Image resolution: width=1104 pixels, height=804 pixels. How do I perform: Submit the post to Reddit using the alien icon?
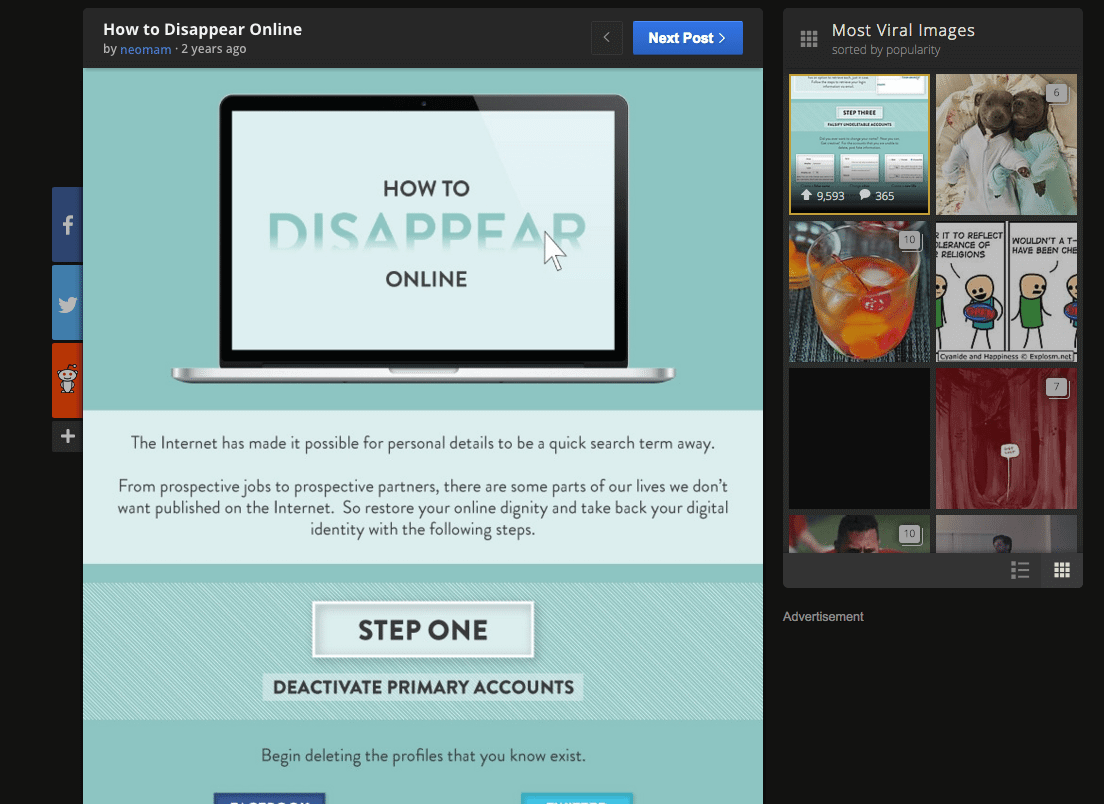[66, 380]
